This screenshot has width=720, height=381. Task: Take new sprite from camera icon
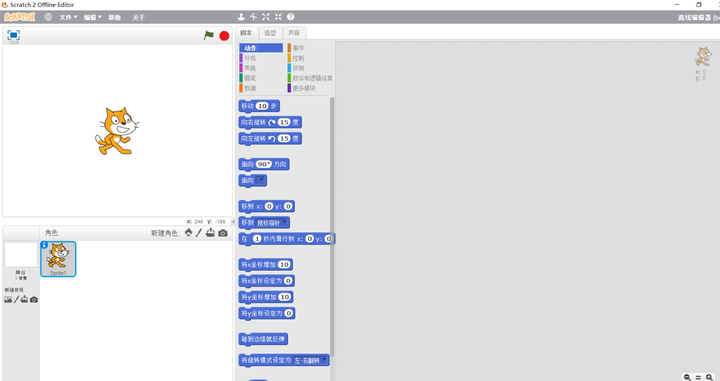223,233
